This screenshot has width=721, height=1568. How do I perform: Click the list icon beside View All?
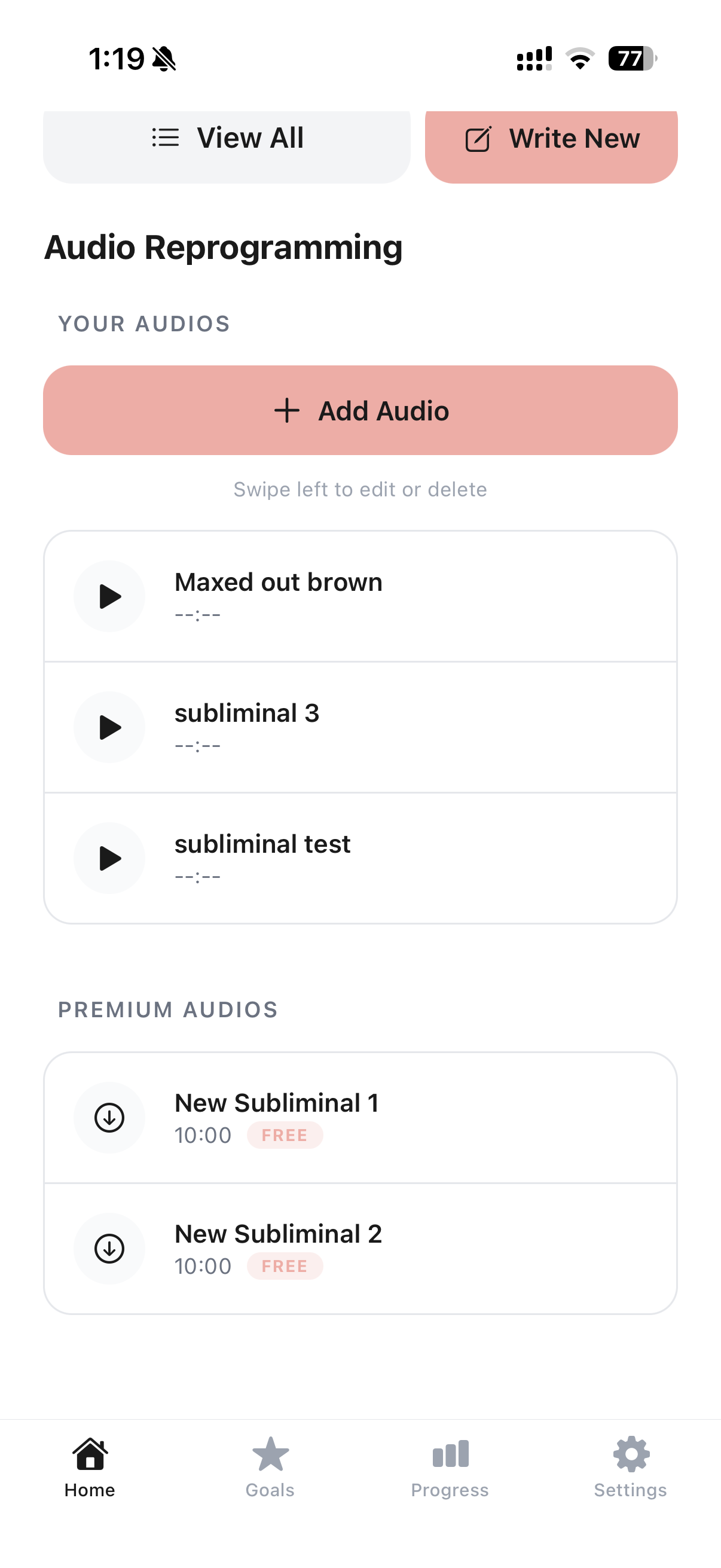click(166, 138)
